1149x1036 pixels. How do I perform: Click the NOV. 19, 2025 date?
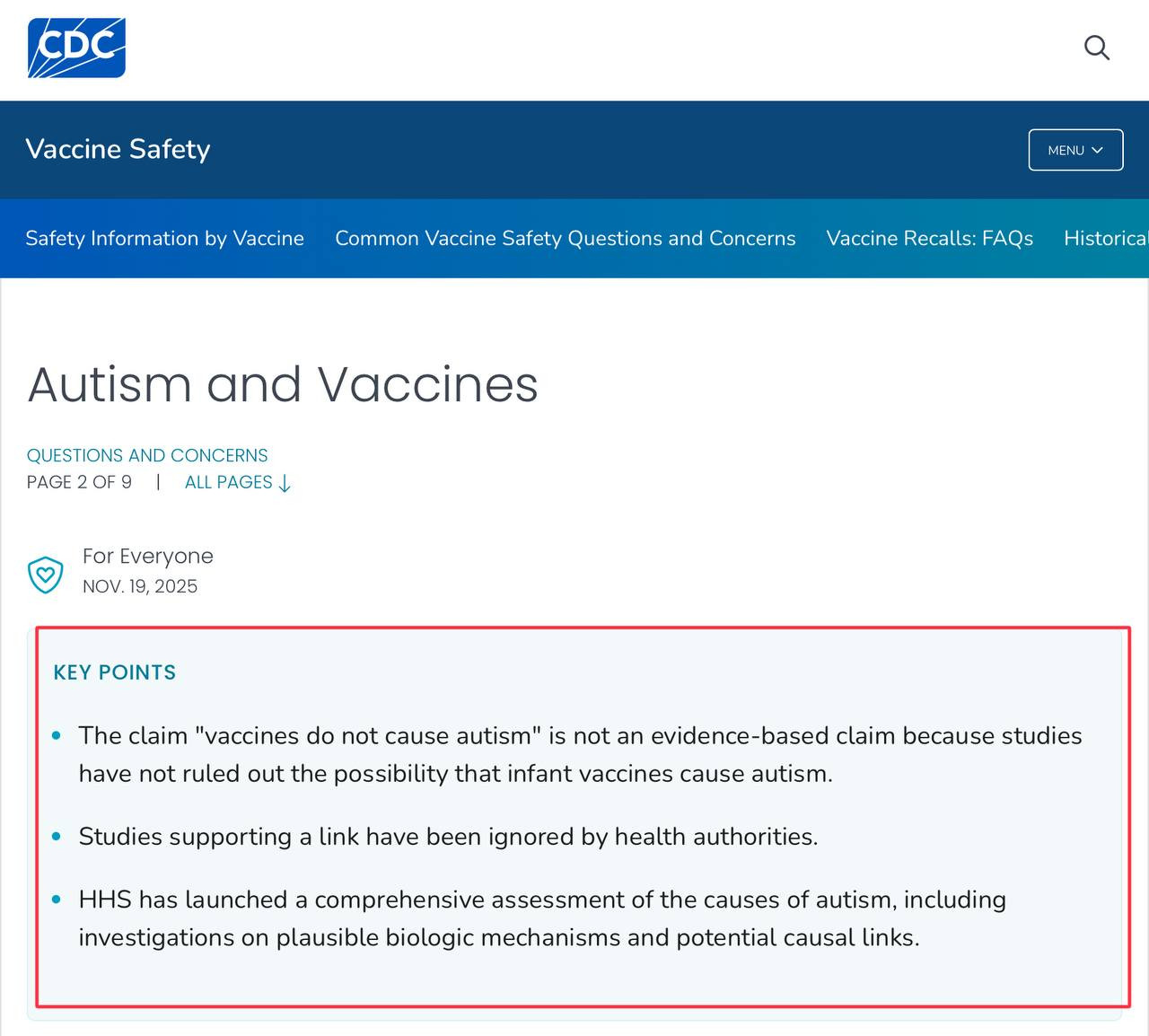140,586
